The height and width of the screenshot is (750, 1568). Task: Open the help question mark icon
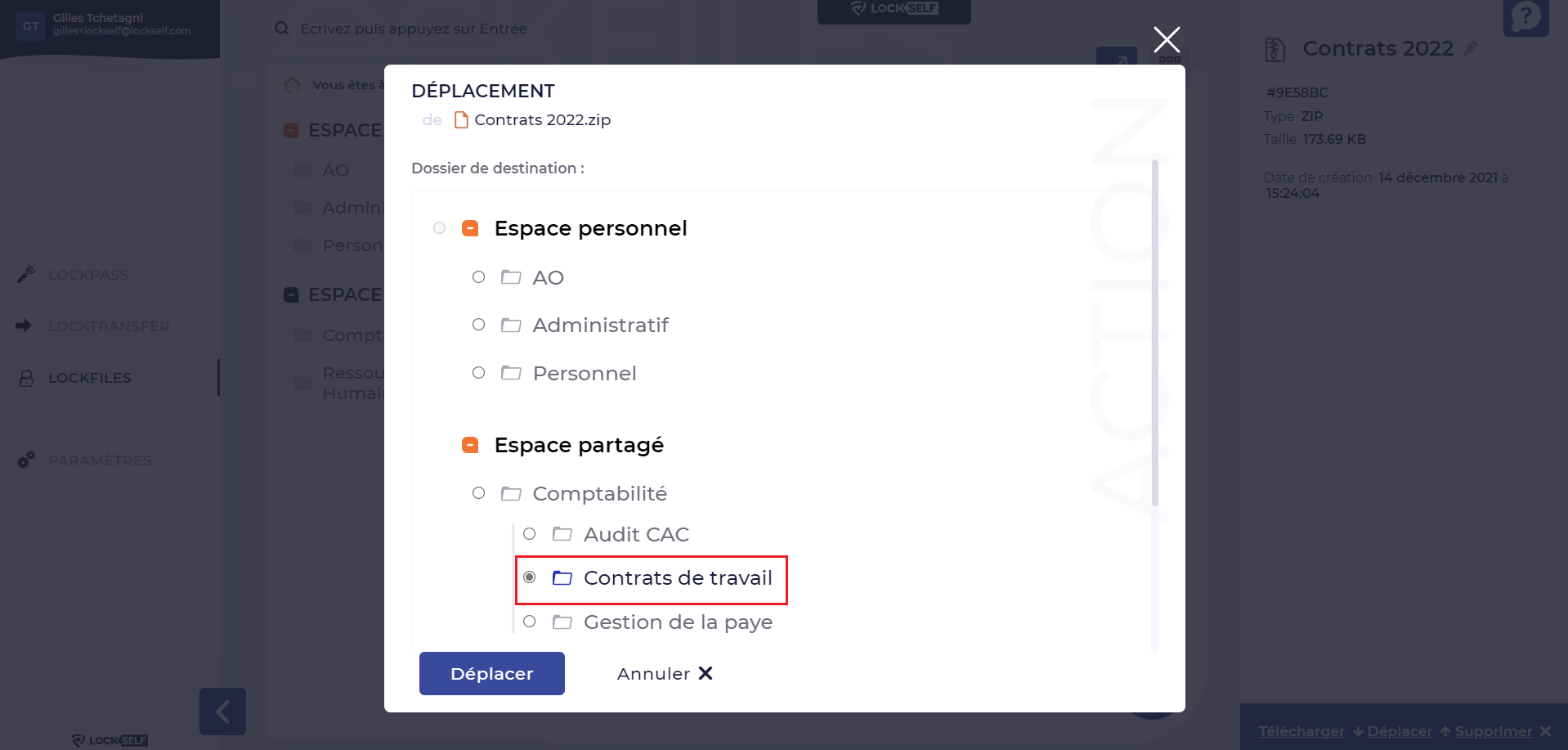pyautogui.click(x=1525, y=16)
